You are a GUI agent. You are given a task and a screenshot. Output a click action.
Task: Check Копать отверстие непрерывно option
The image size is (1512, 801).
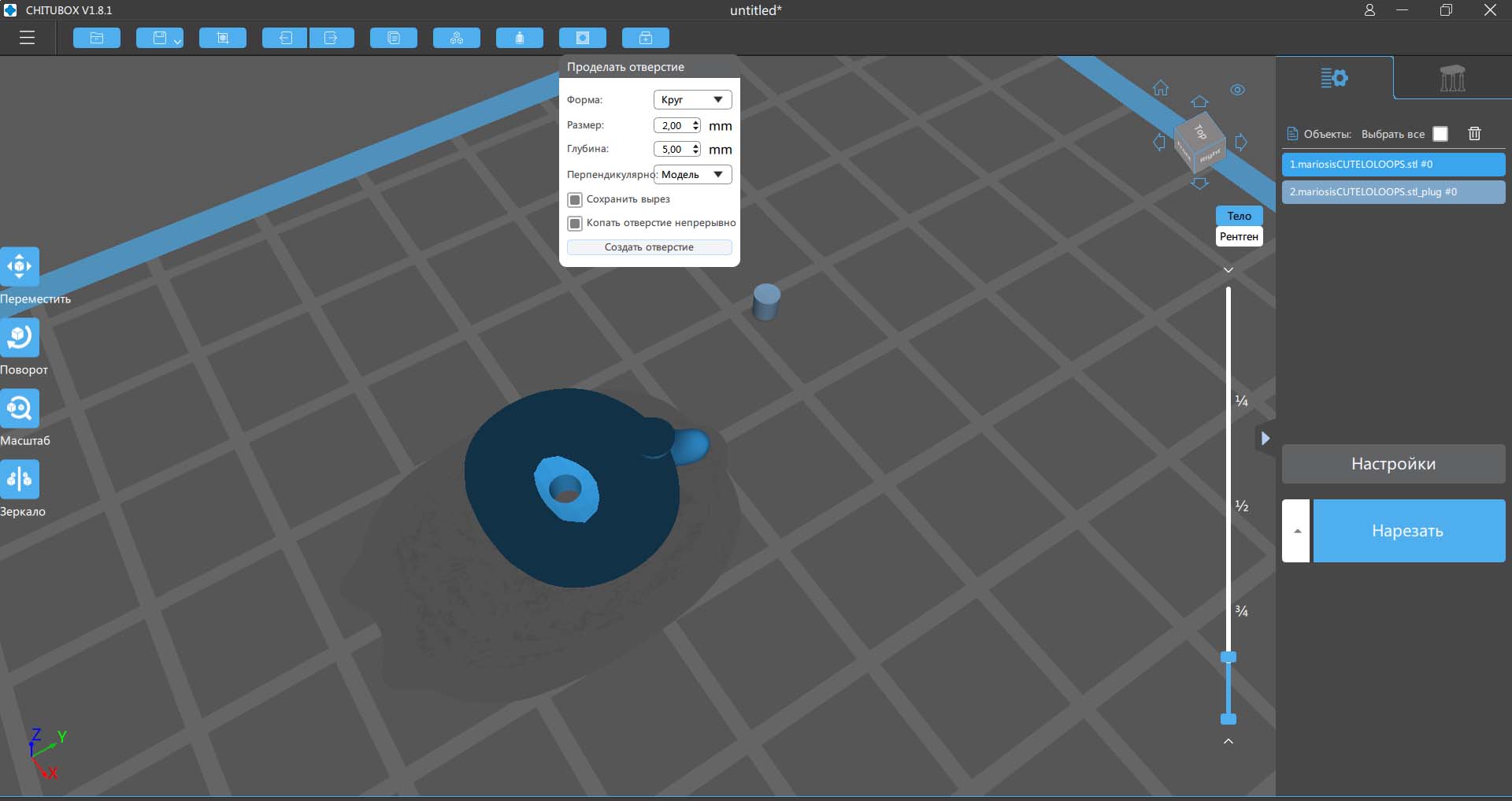click(575, 223)
